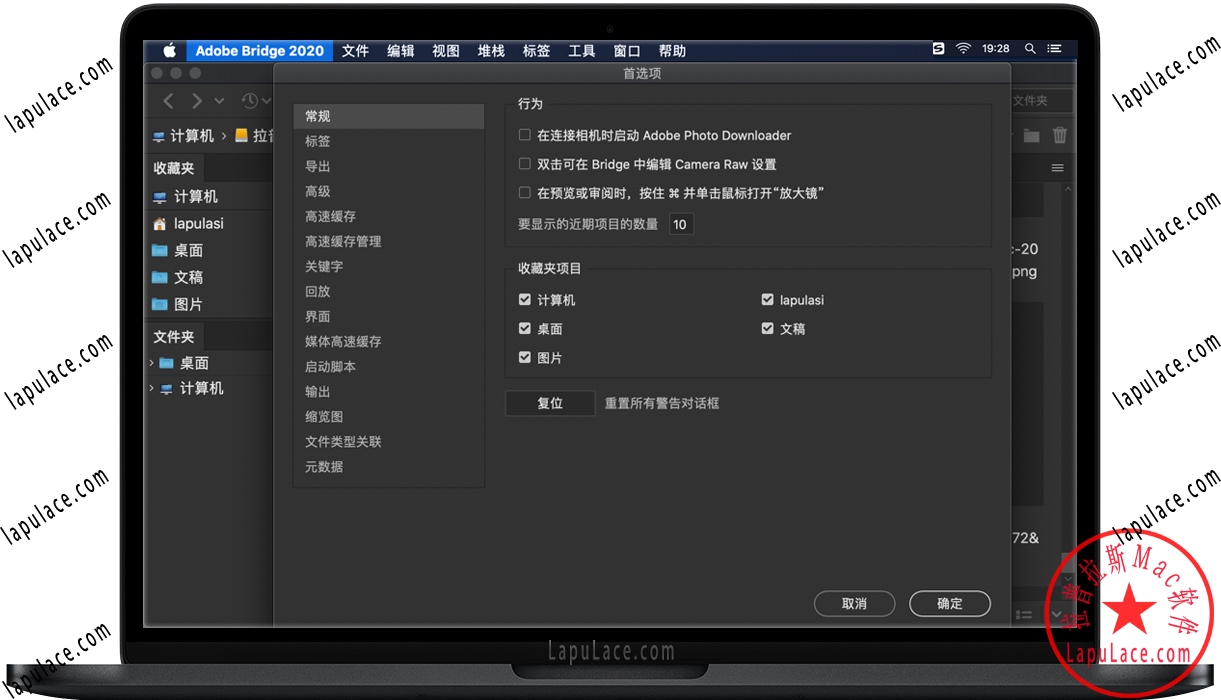
Task: Open the panel options hamburger menu icon
Action: 1058,168
